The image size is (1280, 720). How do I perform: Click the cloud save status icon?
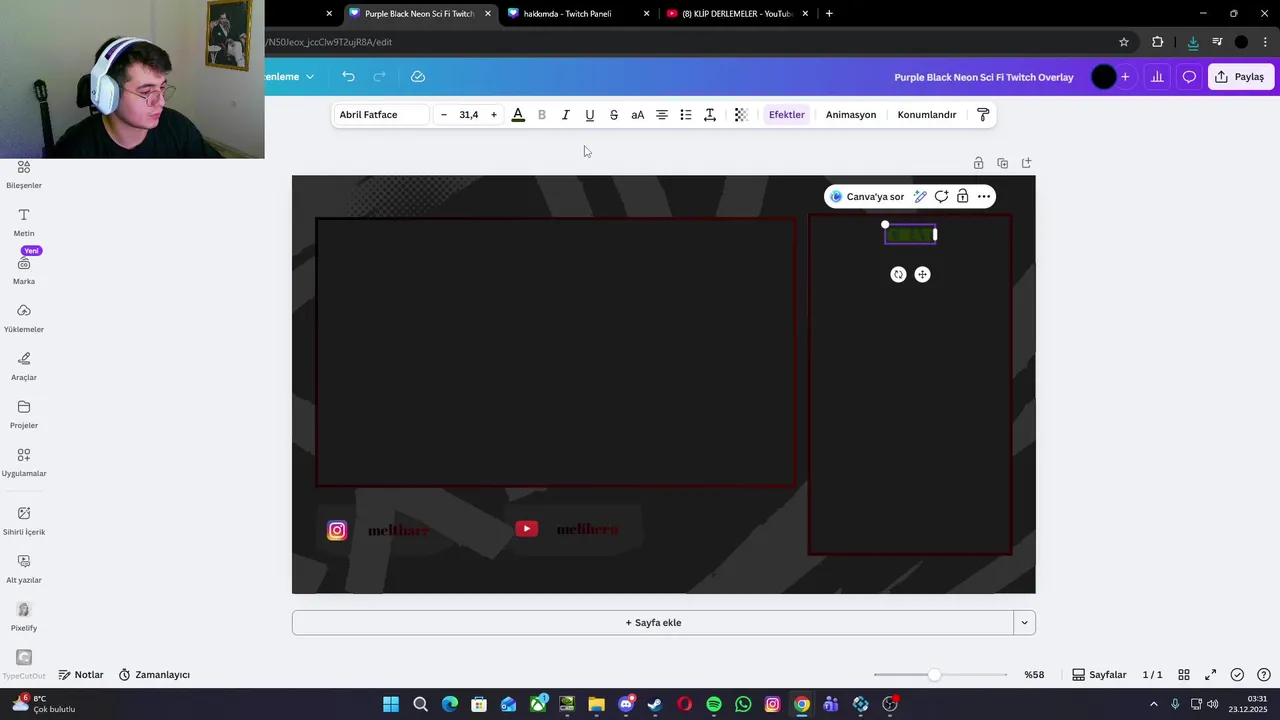[418, 77]
